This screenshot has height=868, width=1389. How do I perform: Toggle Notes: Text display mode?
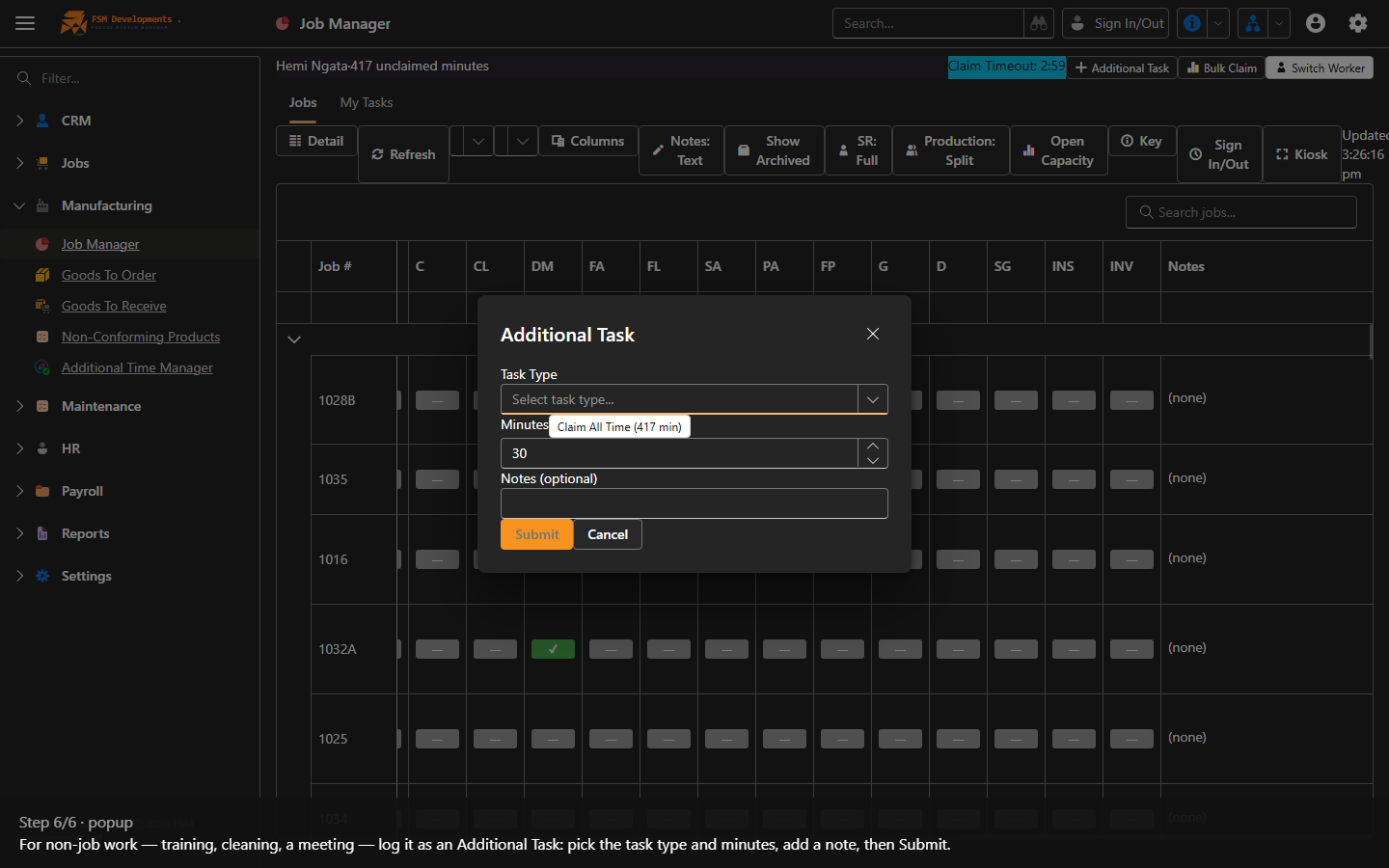tap(681, 150)
